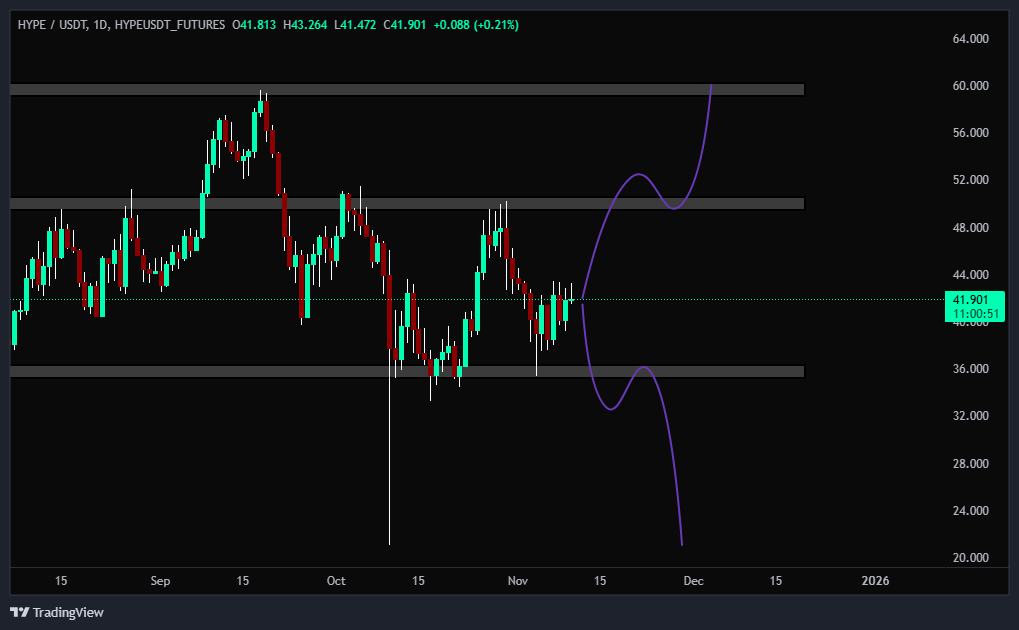Select the Dec label on time axis
The width and height of the screenshot is (1019, 630).
pyautogui.click(x=695, y=581)
